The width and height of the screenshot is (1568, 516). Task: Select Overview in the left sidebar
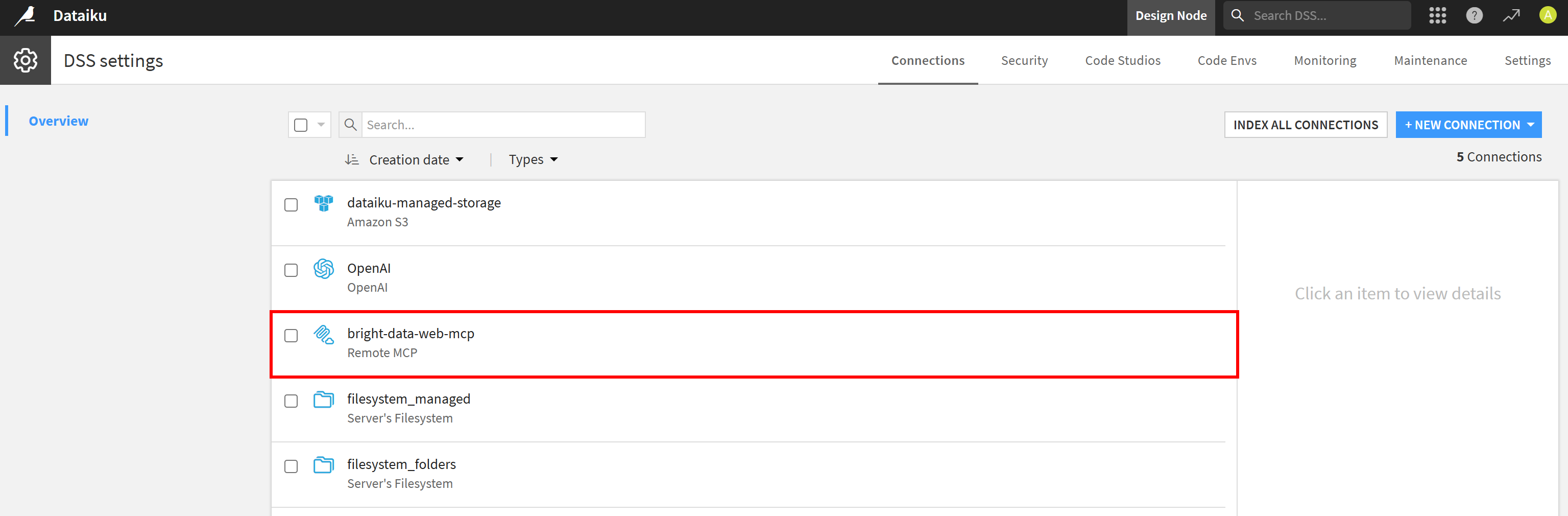click(58, 121)
